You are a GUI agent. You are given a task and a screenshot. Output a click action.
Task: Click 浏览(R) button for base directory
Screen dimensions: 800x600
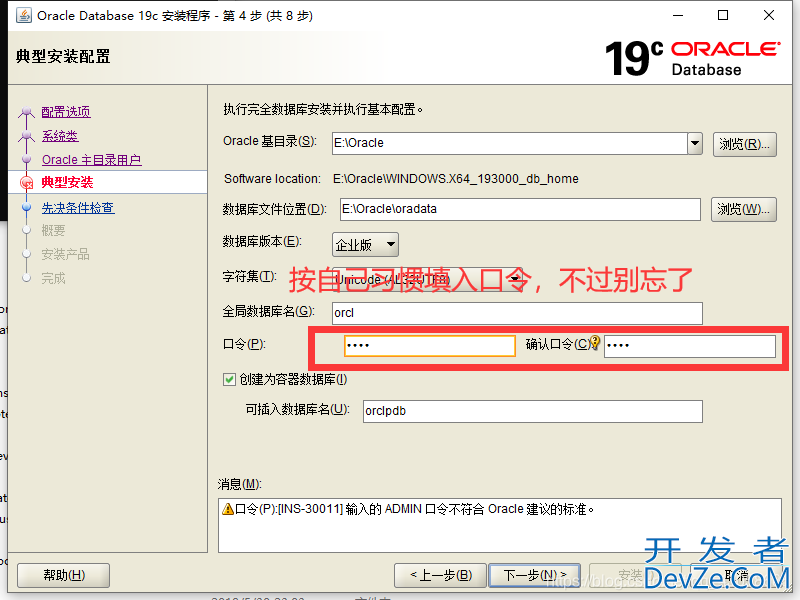tap(744, 144)
